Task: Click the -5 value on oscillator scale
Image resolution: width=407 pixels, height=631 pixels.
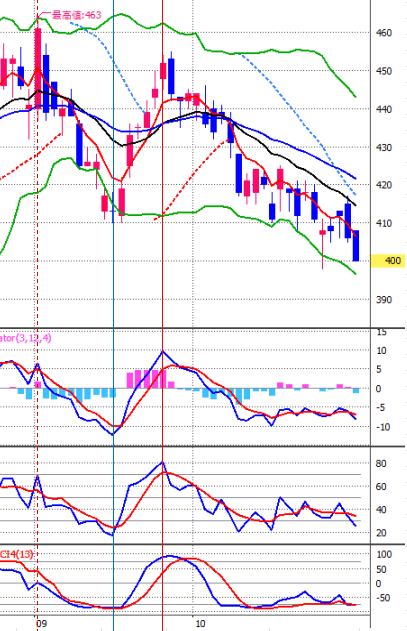Action: (380, 408)
